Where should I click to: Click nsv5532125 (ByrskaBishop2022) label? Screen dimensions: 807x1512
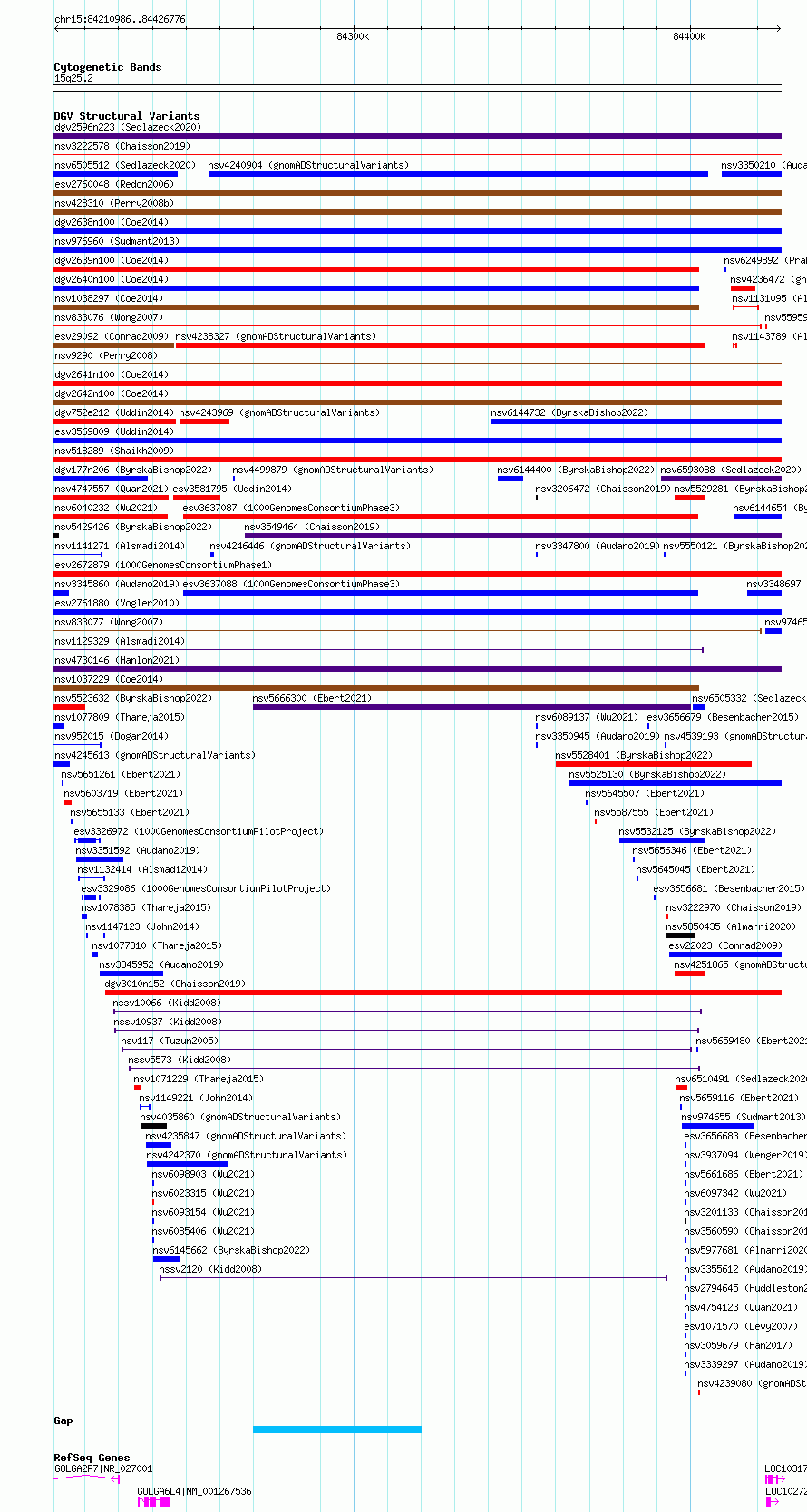click(x=697, y=832)
